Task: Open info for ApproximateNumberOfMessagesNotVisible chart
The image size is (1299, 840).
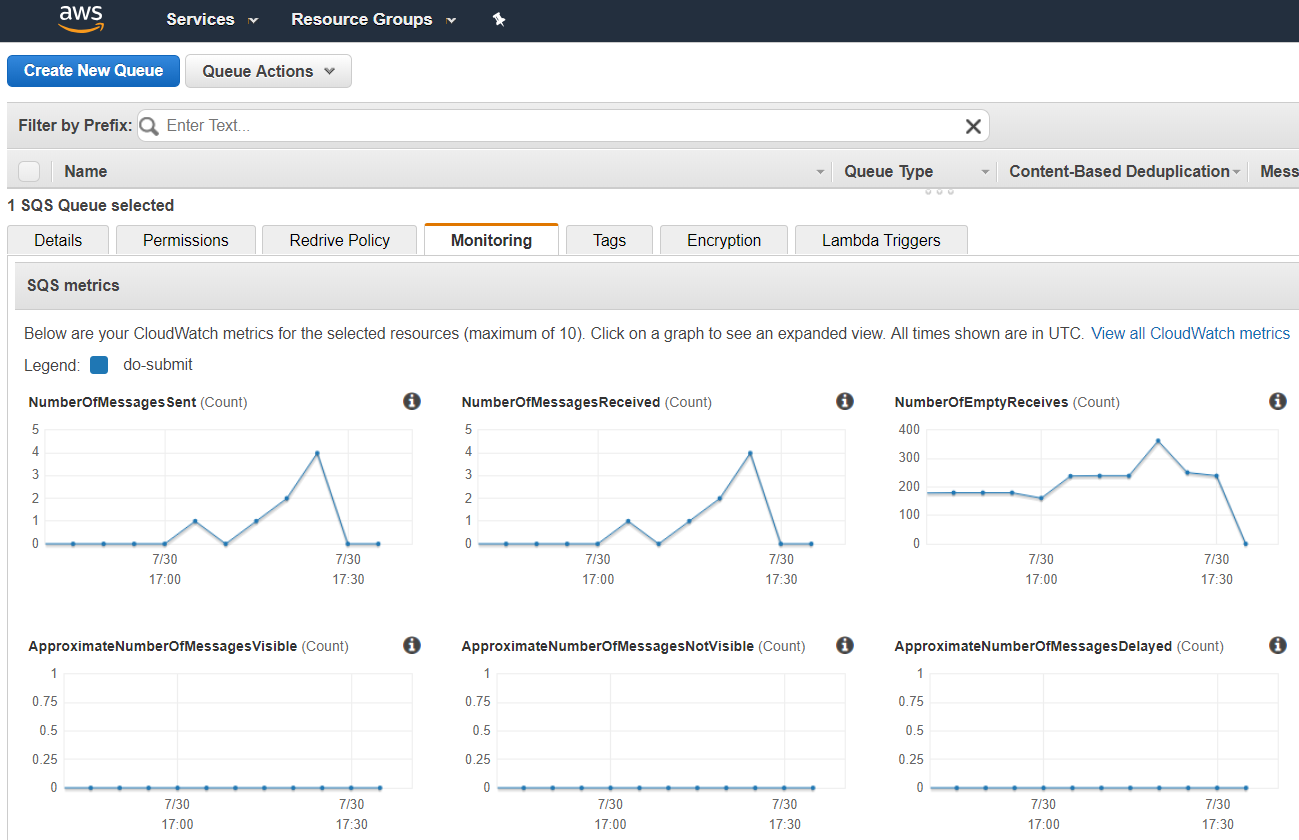Action: pos(844,645)
